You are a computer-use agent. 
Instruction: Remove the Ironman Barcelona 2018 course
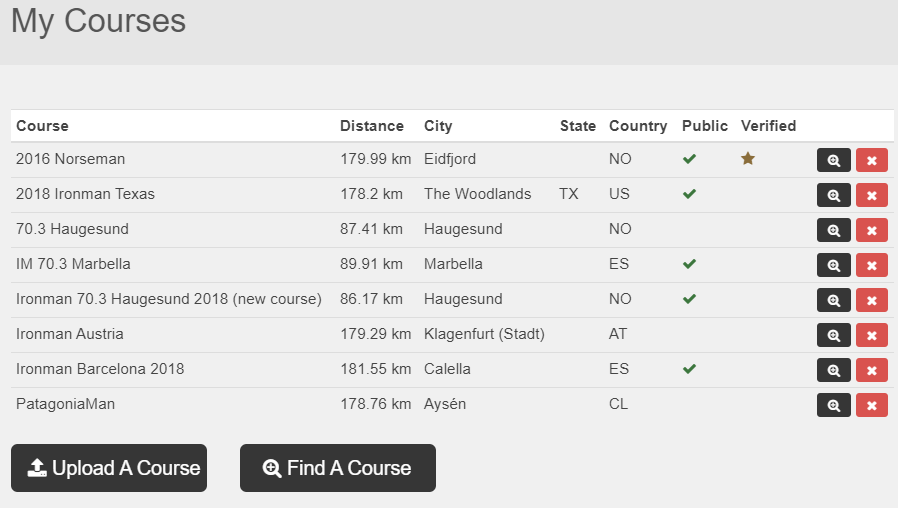tap(871, 370)
